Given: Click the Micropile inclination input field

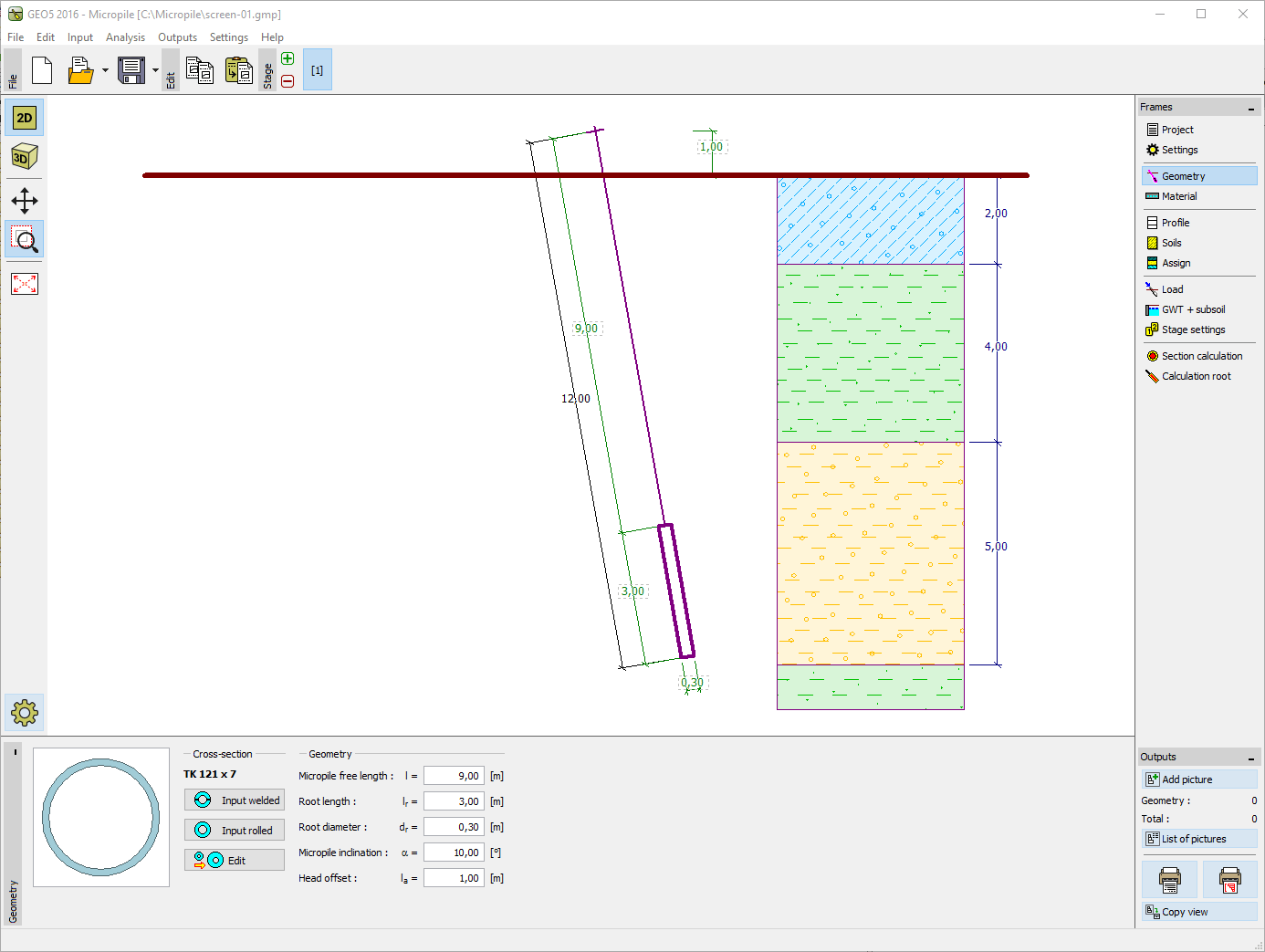Looking at the screenshot, I should (454, 853).
